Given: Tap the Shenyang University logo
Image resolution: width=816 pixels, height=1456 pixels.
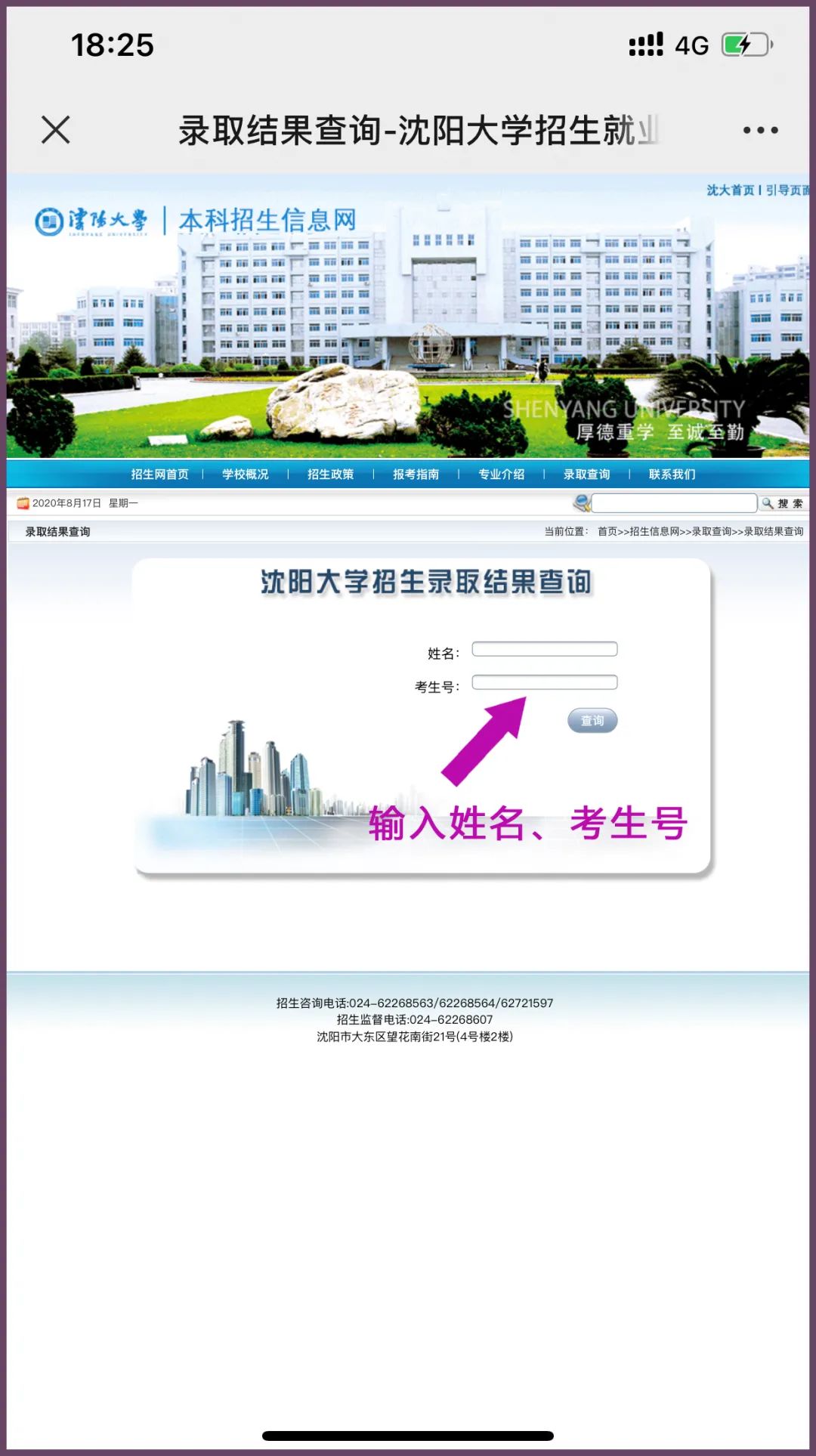Looking at the screenshot, I should coord(91,221).
